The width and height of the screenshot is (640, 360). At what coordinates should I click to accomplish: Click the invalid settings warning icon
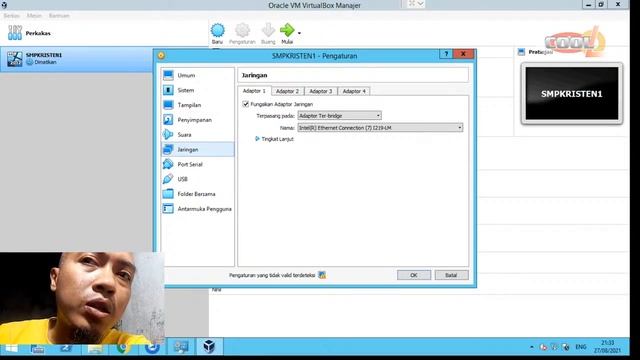point(322,275)
